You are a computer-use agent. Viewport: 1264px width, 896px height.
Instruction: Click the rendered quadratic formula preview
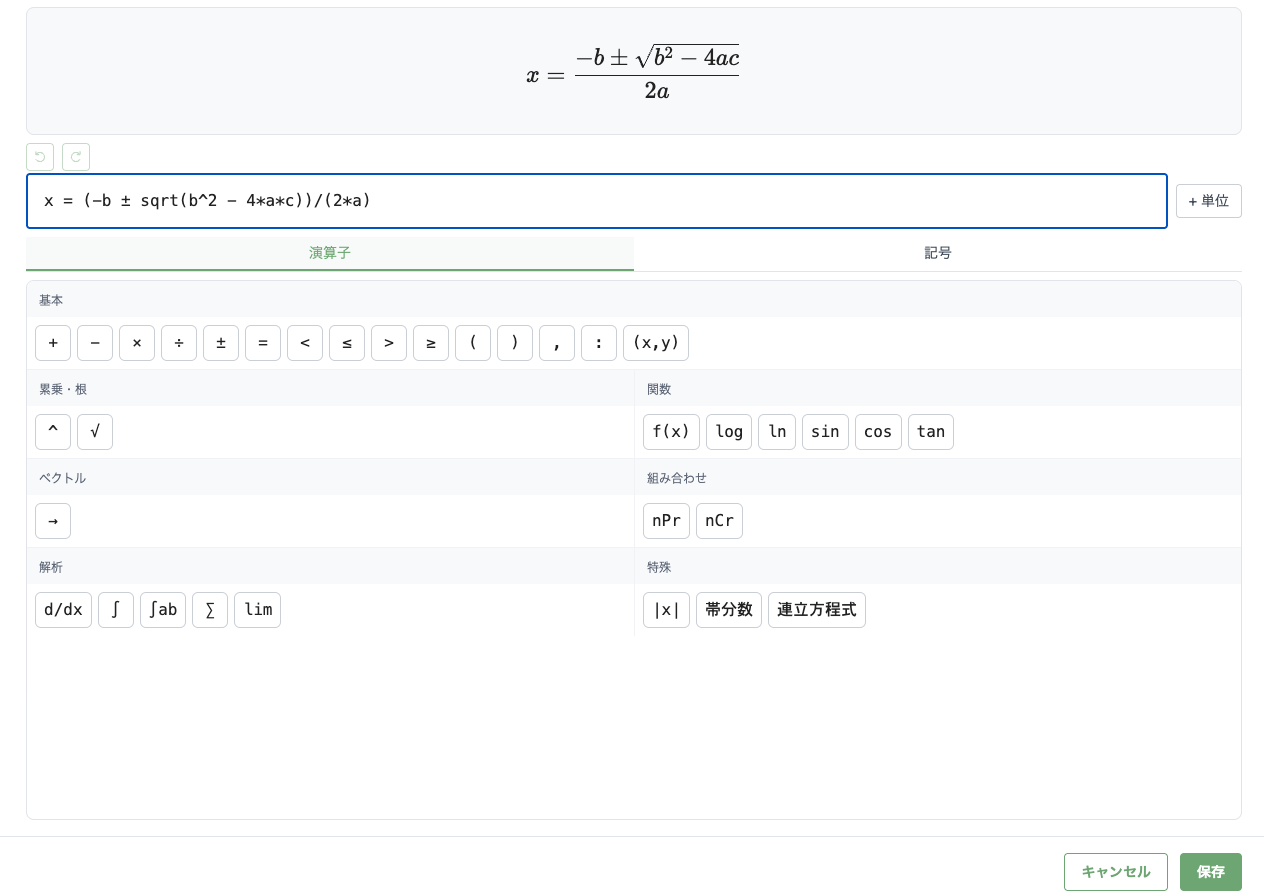coord(633,73)
